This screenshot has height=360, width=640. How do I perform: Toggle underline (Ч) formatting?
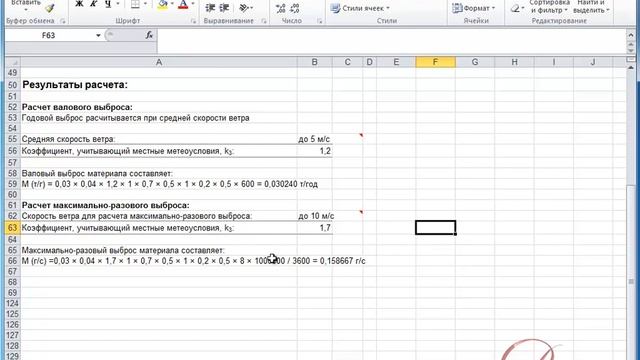point(108,4)
